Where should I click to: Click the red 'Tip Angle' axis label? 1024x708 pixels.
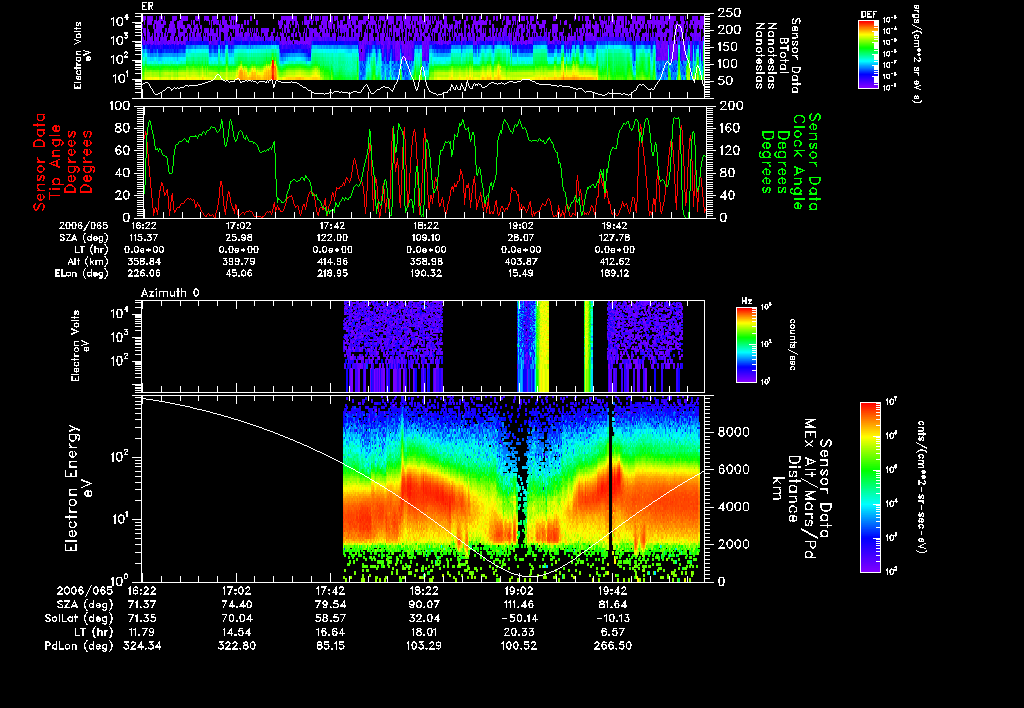(56, 162)
